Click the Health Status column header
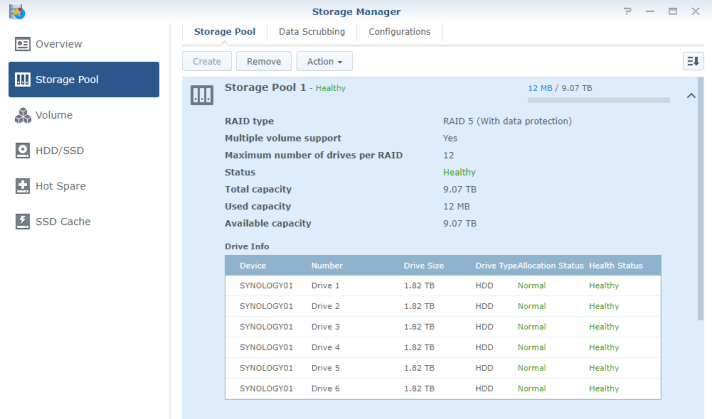The width and height of the screenshot is (712, 419). [616, 265]
